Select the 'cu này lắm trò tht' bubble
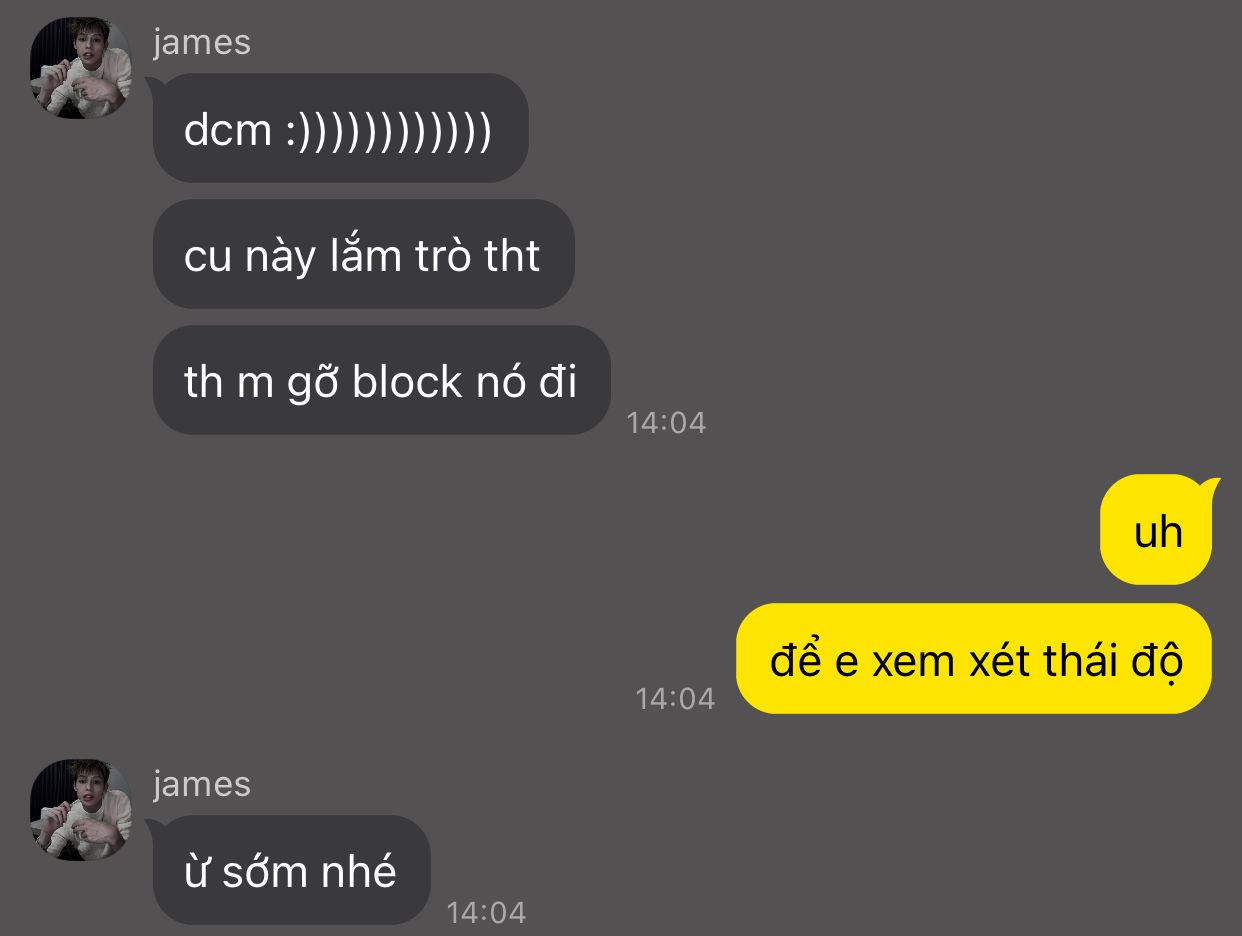Screen dimensions: 1242x936 coord(363,254)
